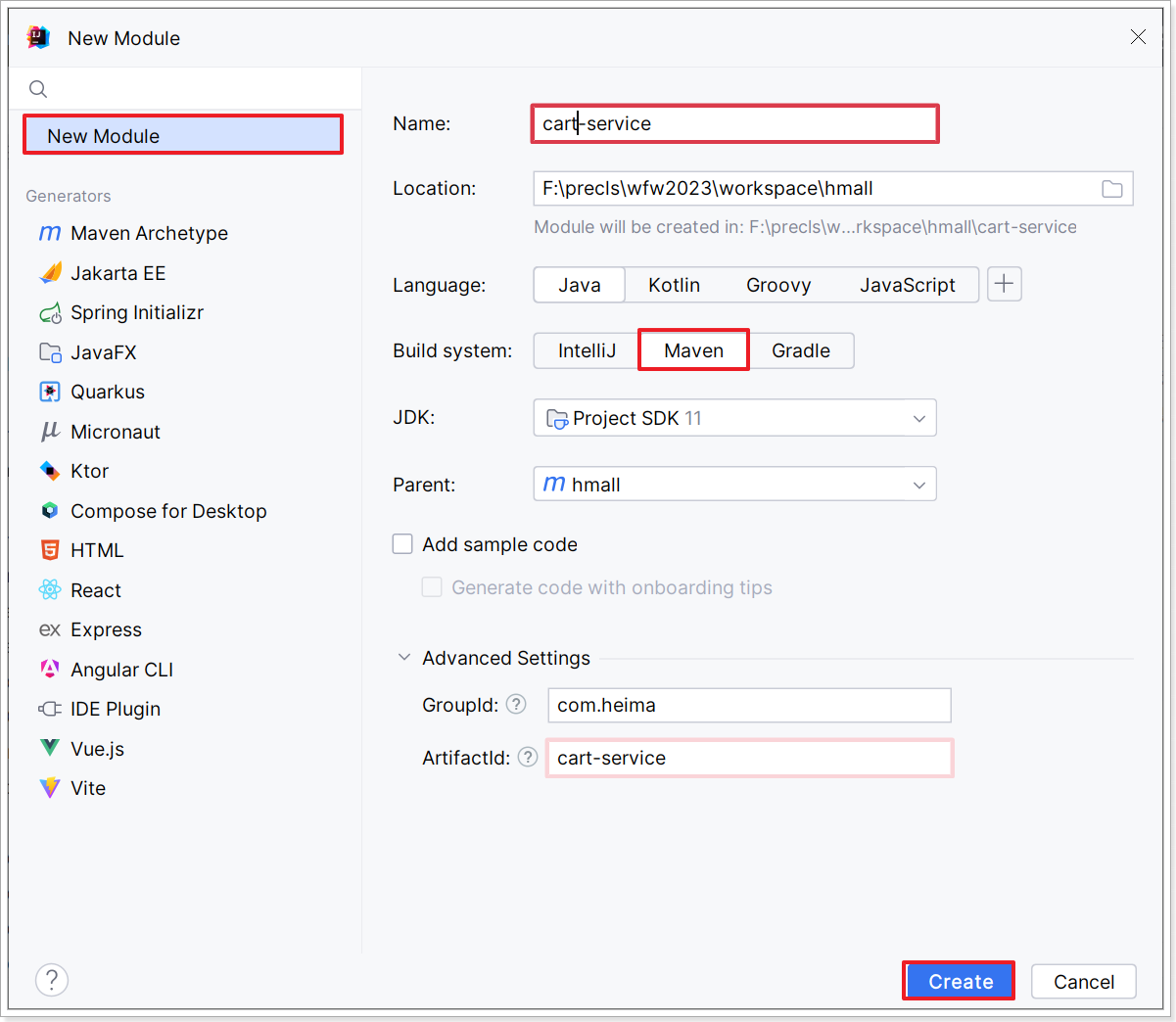Add another language with plus button
Image resolution: width=1176 pixels, height=1022 pixels.
pyautogui.click(x=1005, y=284)
